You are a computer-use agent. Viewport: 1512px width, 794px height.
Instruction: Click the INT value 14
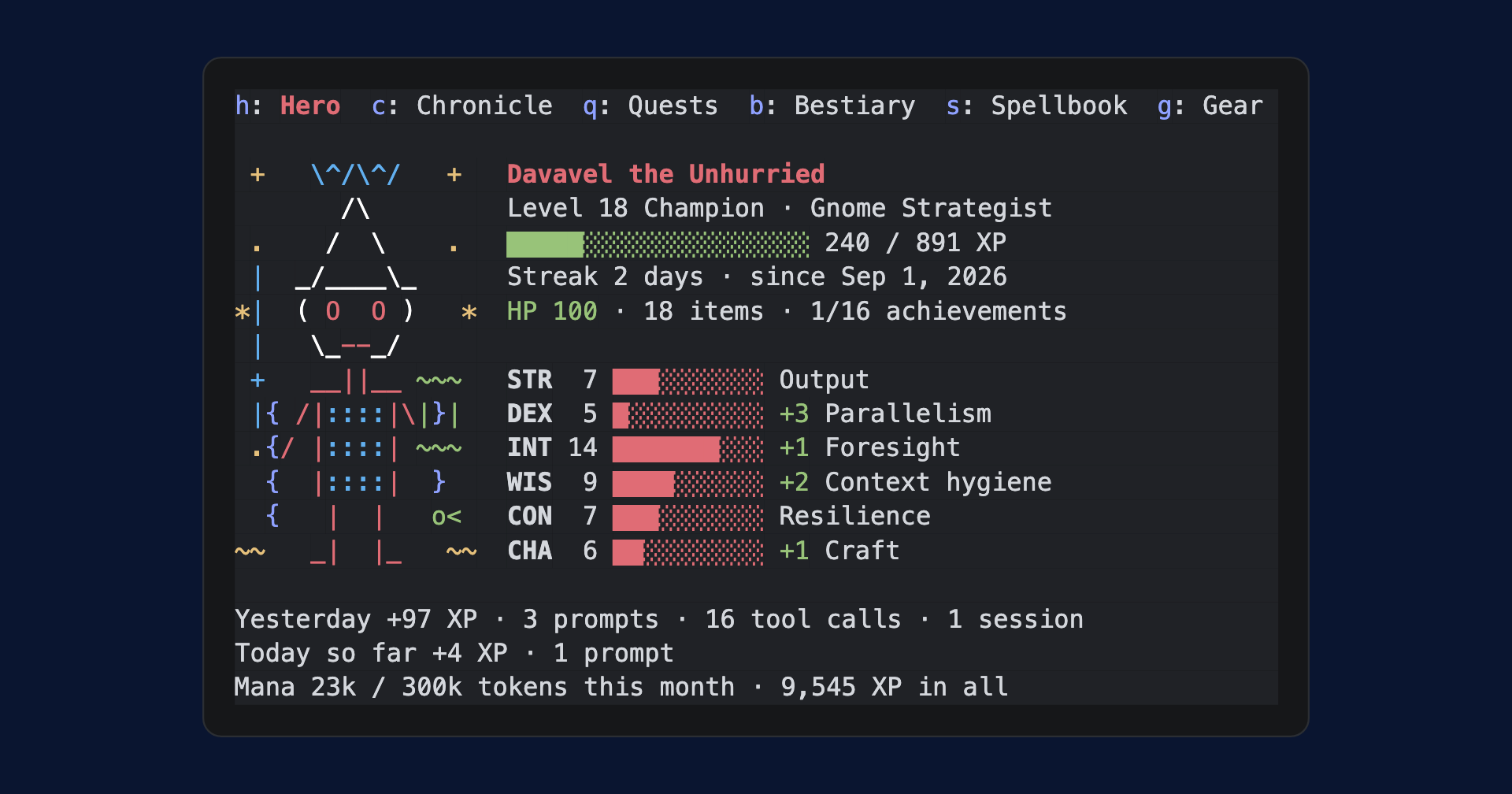[x=583, y=447]
